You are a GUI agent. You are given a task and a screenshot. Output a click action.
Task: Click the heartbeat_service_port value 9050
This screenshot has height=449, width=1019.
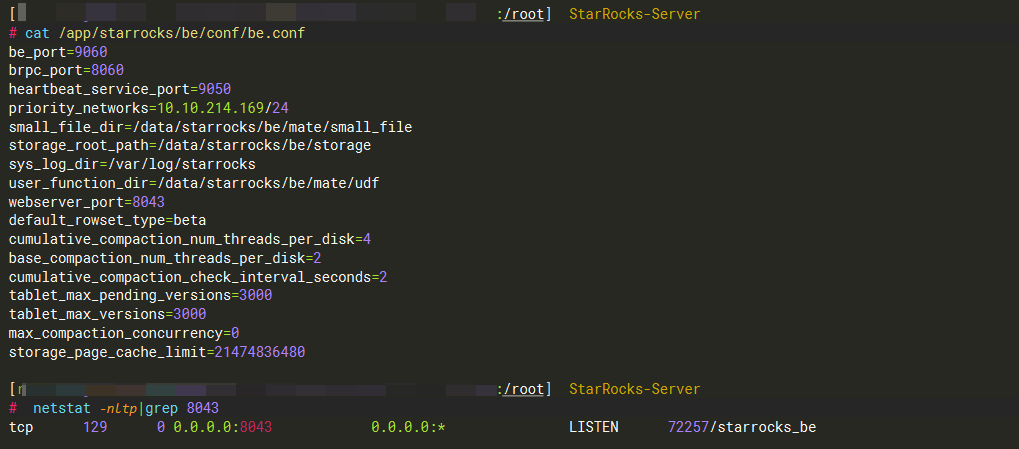215,89
